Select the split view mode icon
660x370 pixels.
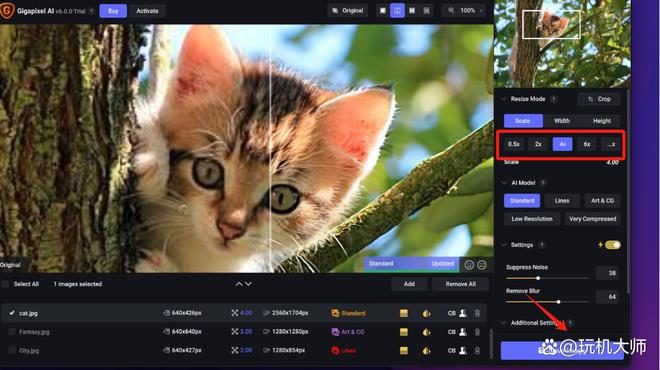pyautogui.click(x=397, y=11)
